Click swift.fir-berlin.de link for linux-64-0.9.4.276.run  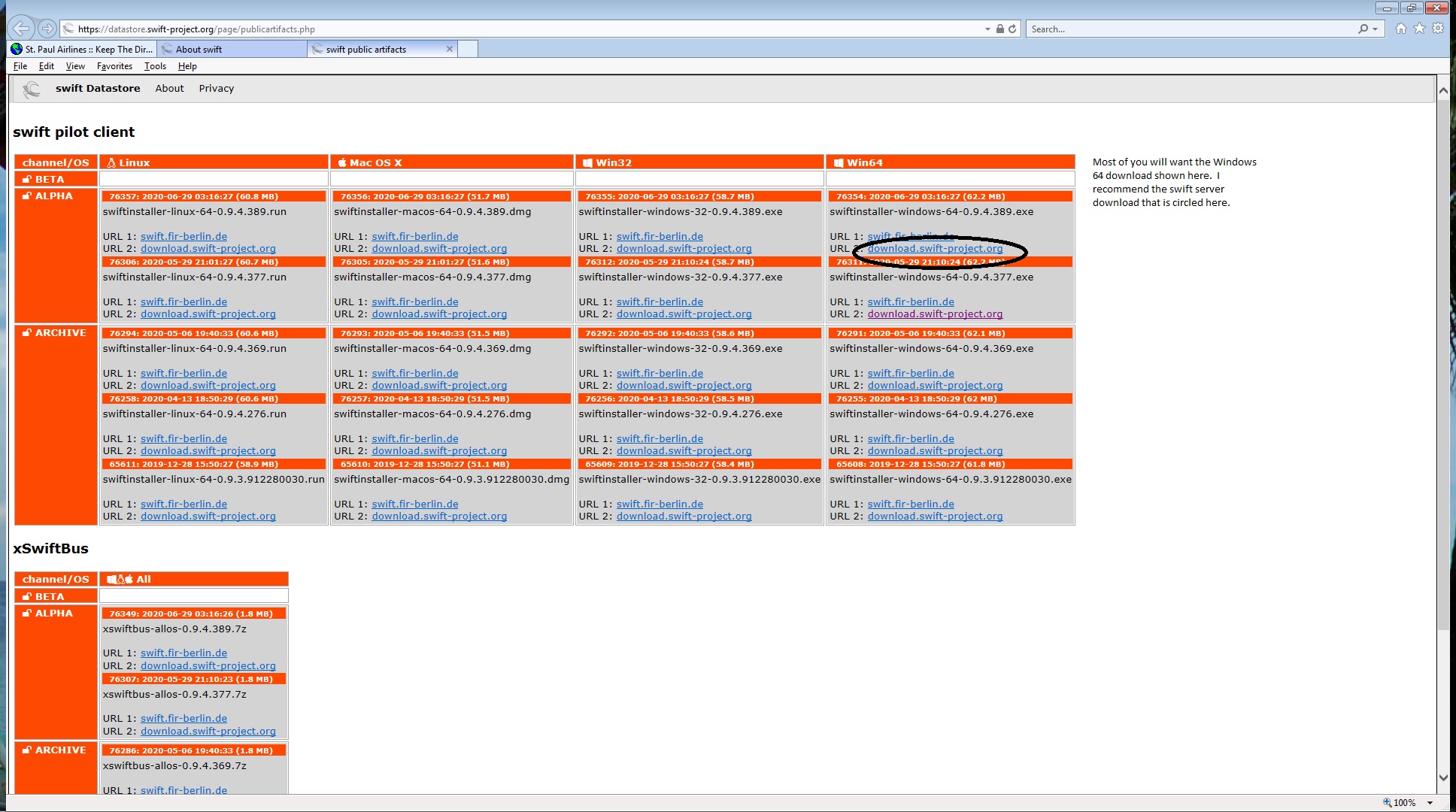[184, 438]
